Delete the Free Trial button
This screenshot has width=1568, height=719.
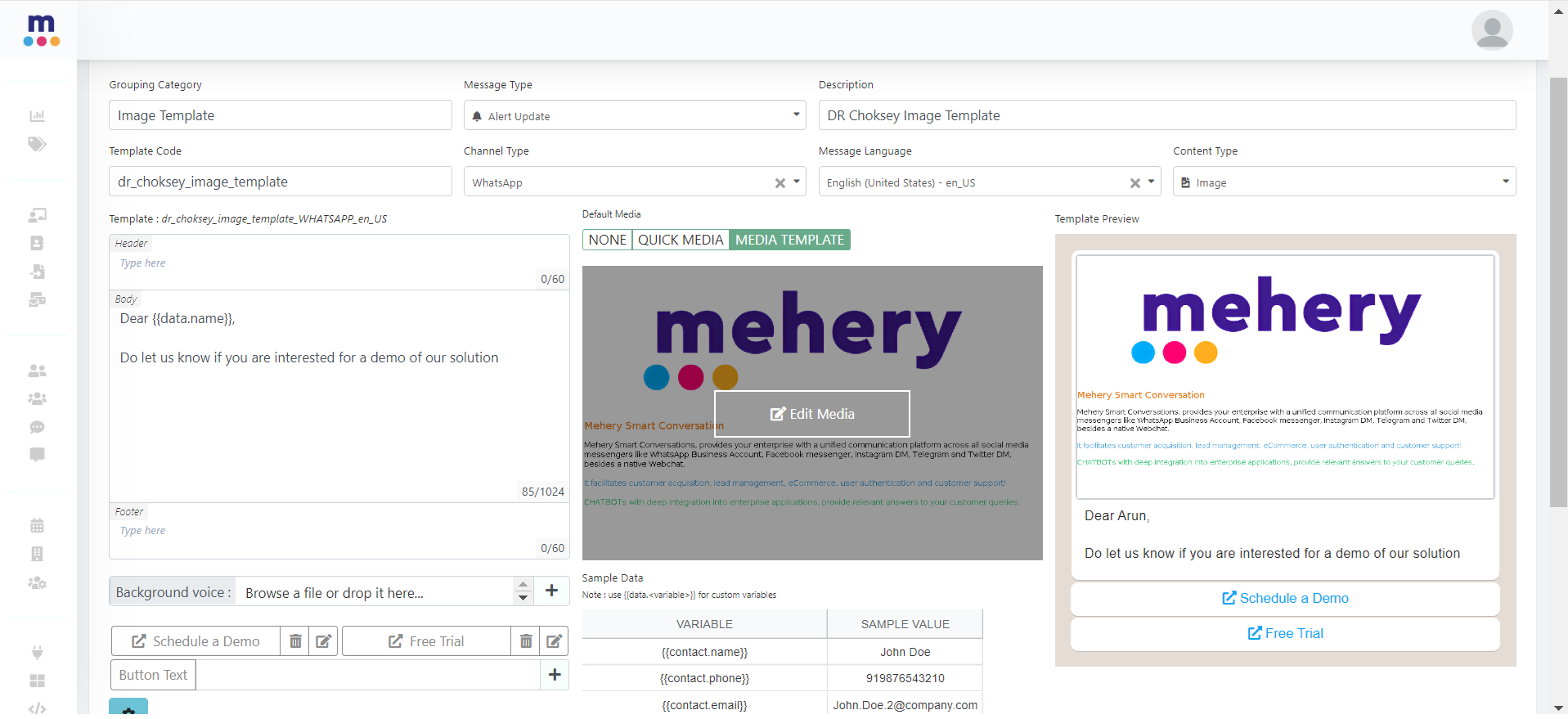[x=526, y=641]
